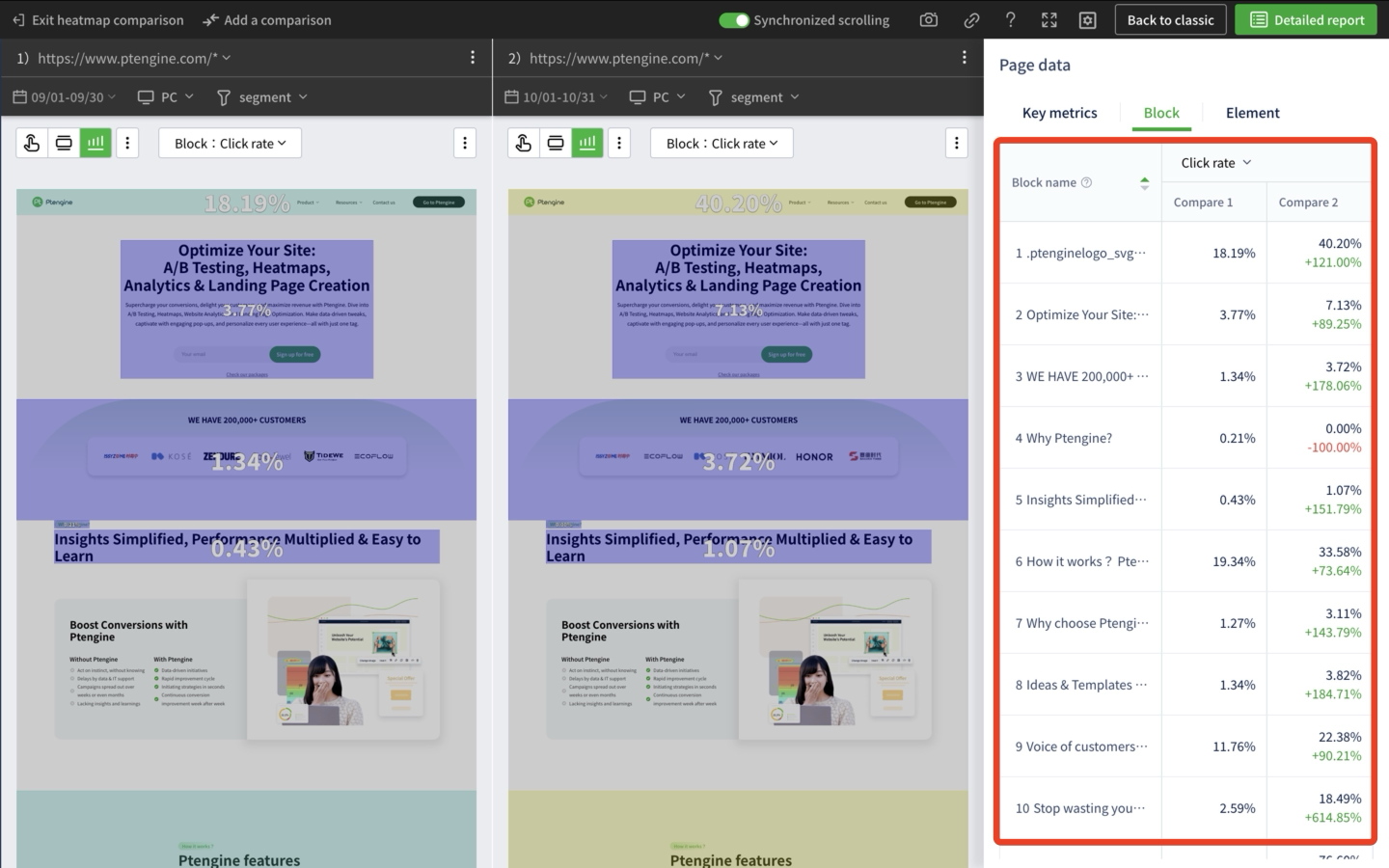Image resolution: width=1389 pixels, height=868 pixels.
Task: Open Detailed report
Action: click(1306, 19)
